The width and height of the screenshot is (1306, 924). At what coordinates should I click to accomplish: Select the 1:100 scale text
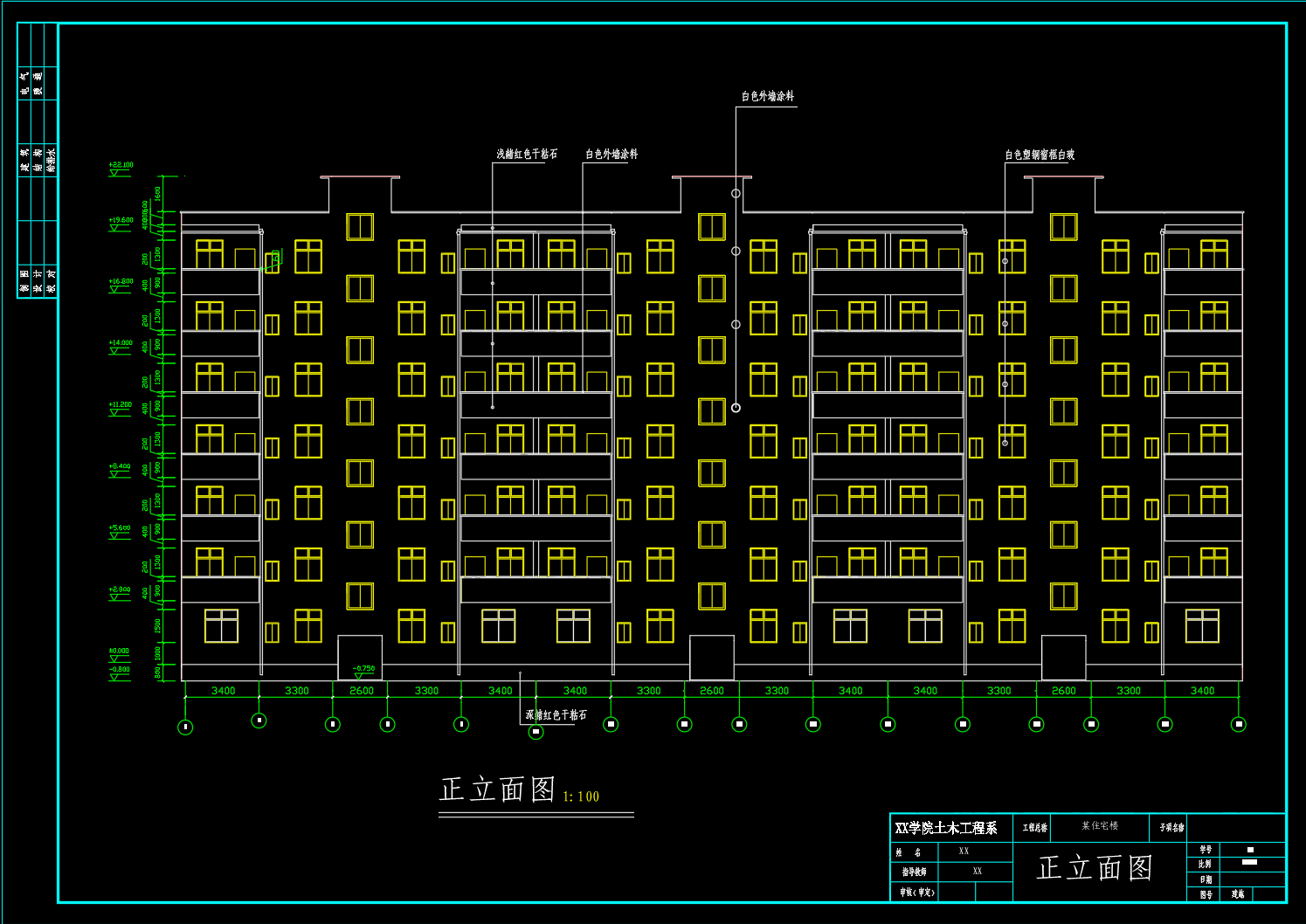tap(581, 796)
